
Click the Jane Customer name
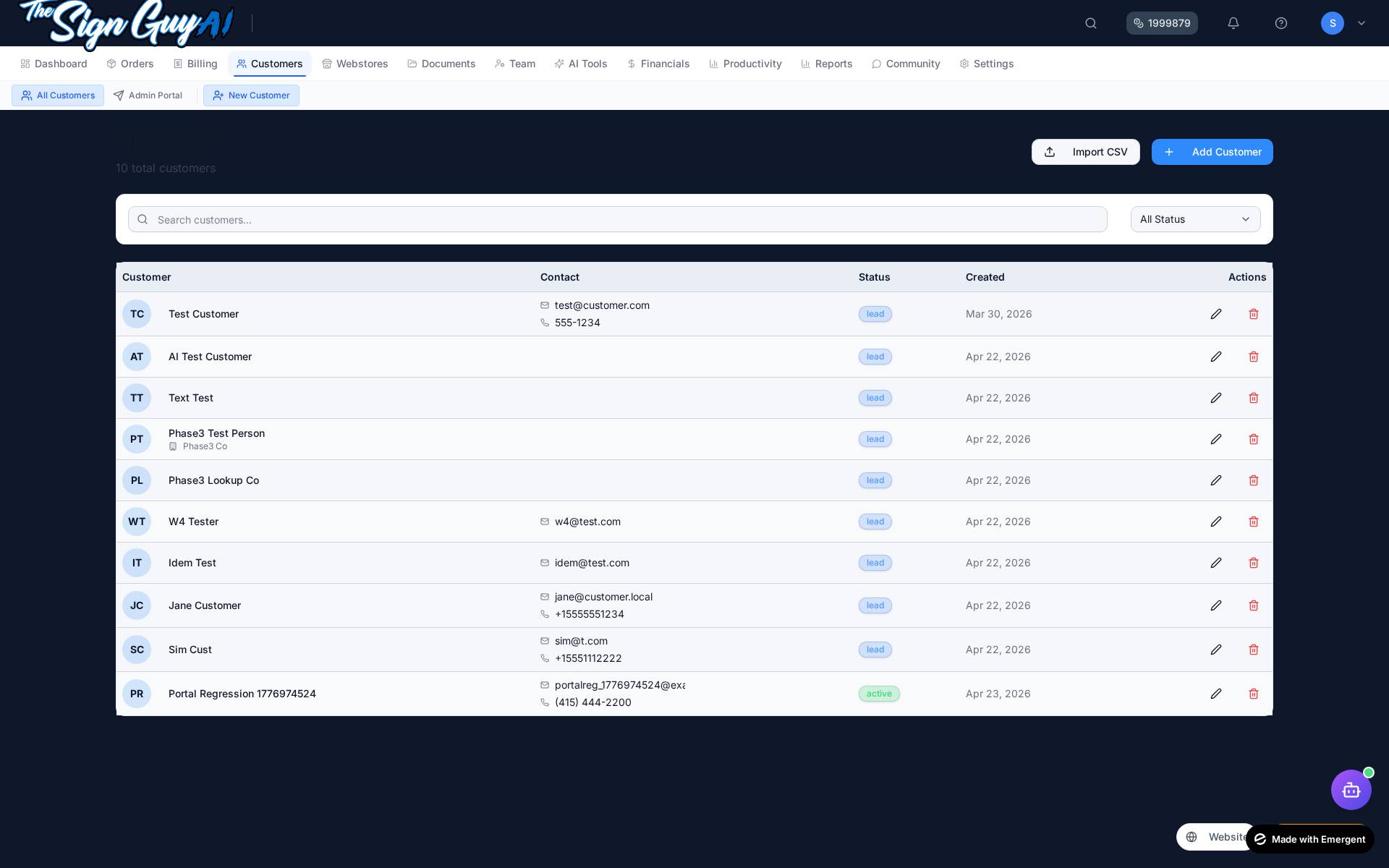[205, 605]
